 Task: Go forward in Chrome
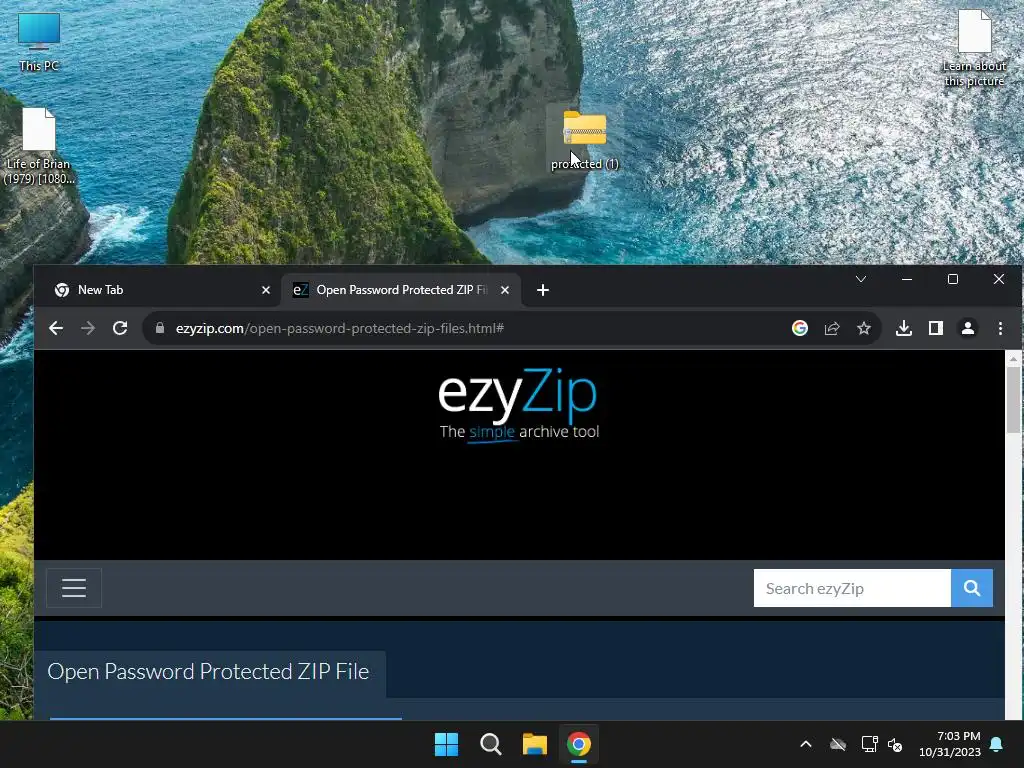tap(88, 328)
